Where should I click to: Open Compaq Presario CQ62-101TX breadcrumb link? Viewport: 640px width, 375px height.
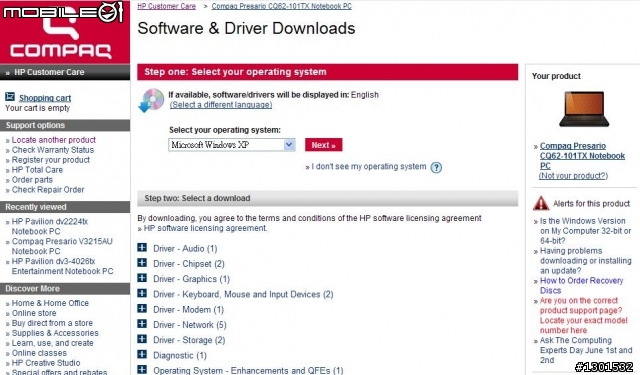[282, 6]
